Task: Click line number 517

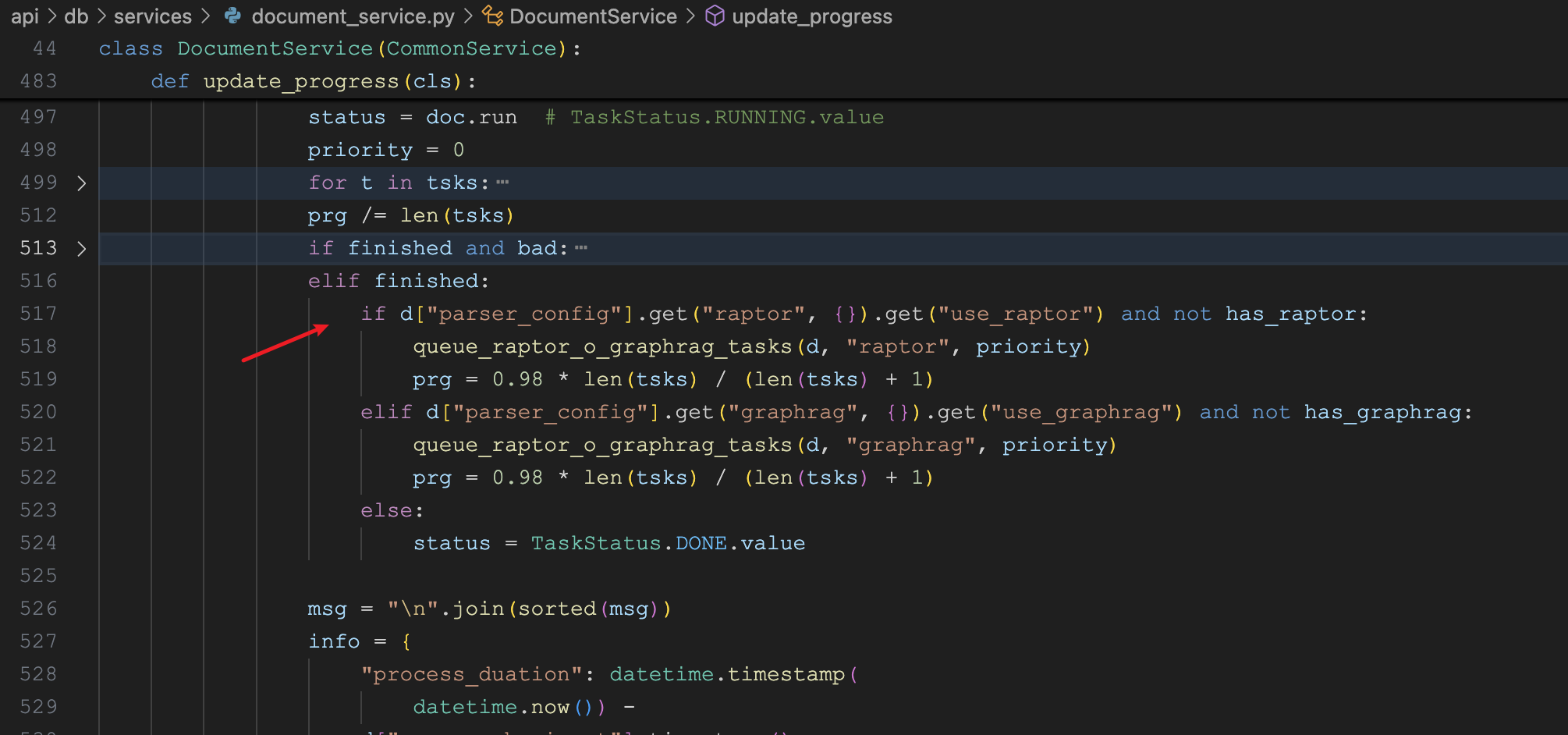Action: [x=38, y=314]
